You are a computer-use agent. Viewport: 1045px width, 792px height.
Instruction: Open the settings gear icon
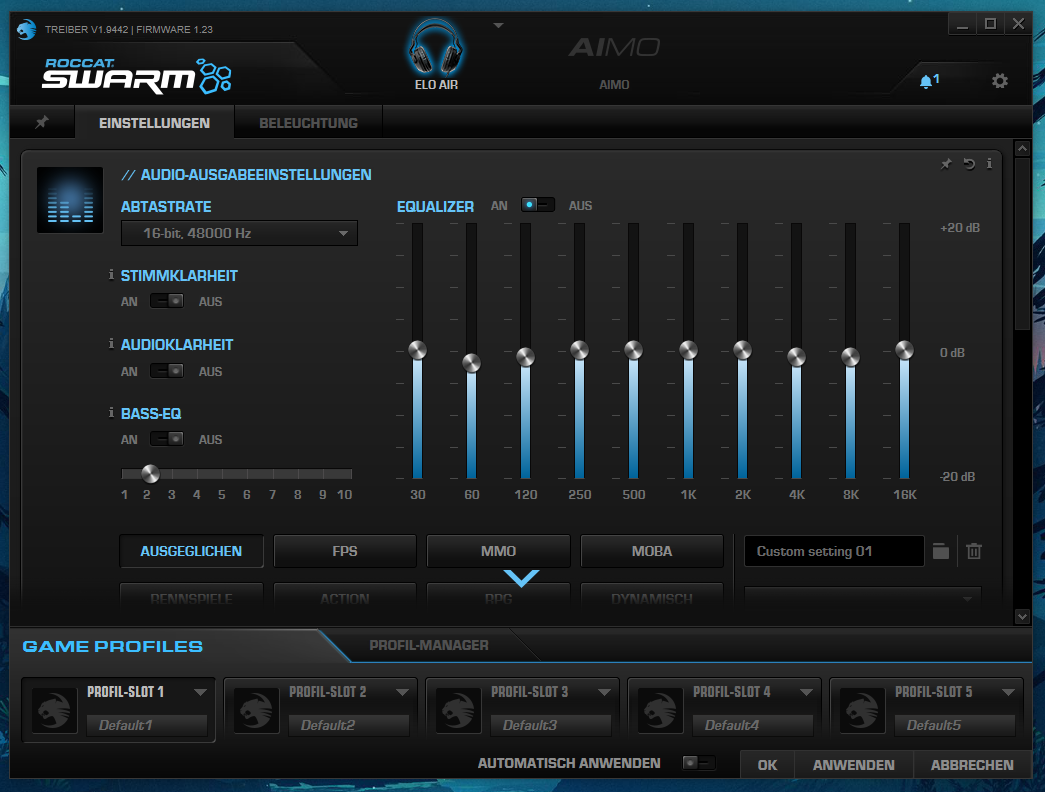tap(999, 81)
